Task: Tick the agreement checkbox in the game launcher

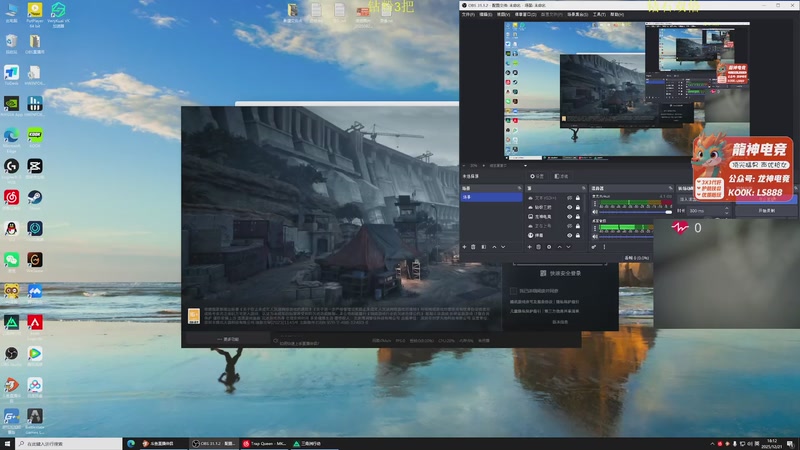Action: [x=513, y=291]
